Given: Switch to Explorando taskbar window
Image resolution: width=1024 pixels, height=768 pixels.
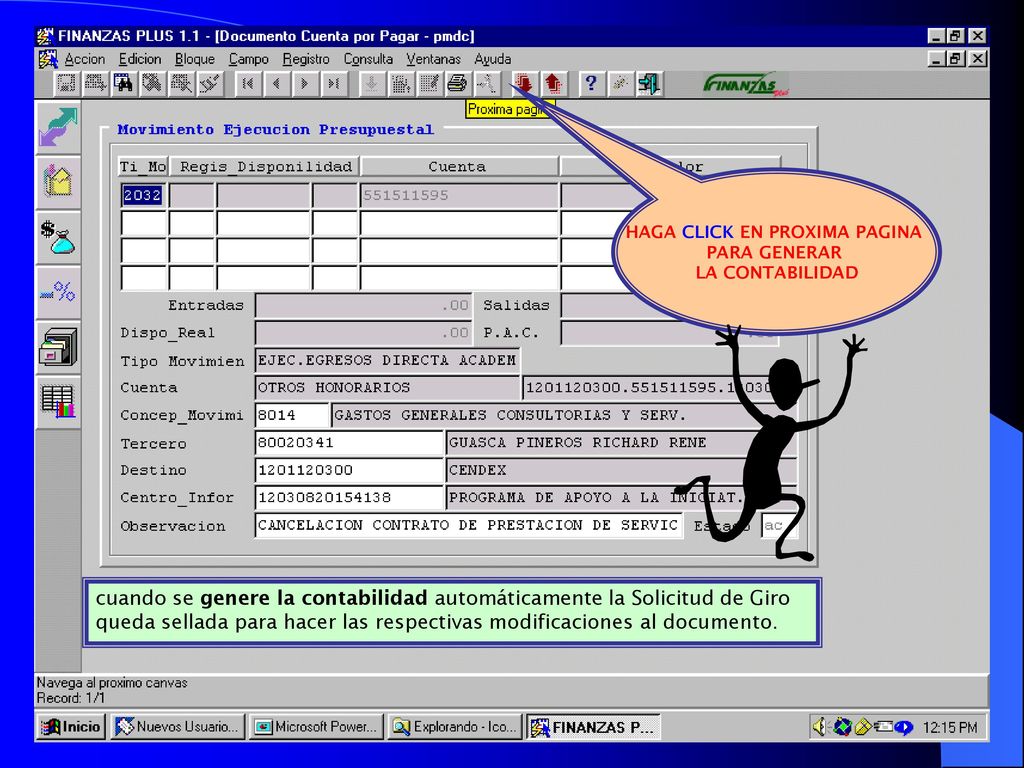Looking at the screenshot, I should pos(456,727).
